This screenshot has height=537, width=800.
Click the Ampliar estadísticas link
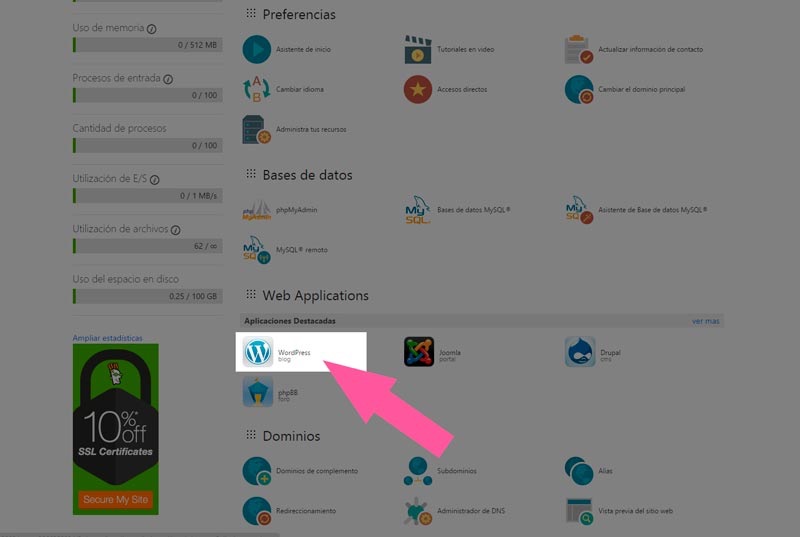tap(107, 338)
